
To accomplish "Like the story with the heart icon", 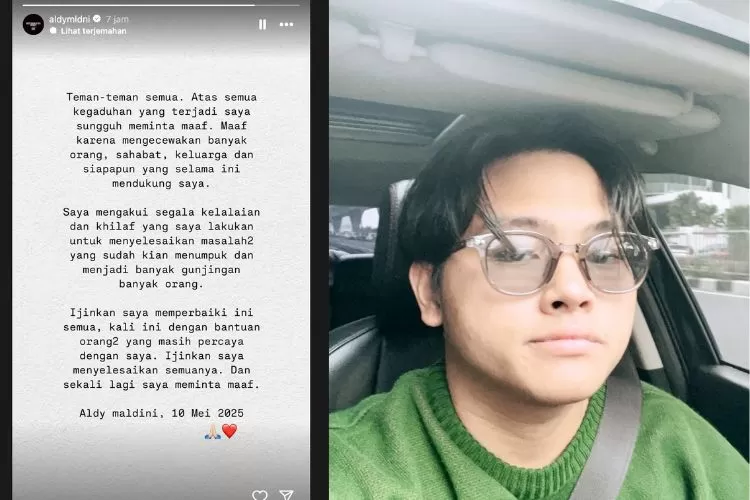I will (x=260, y=495).
